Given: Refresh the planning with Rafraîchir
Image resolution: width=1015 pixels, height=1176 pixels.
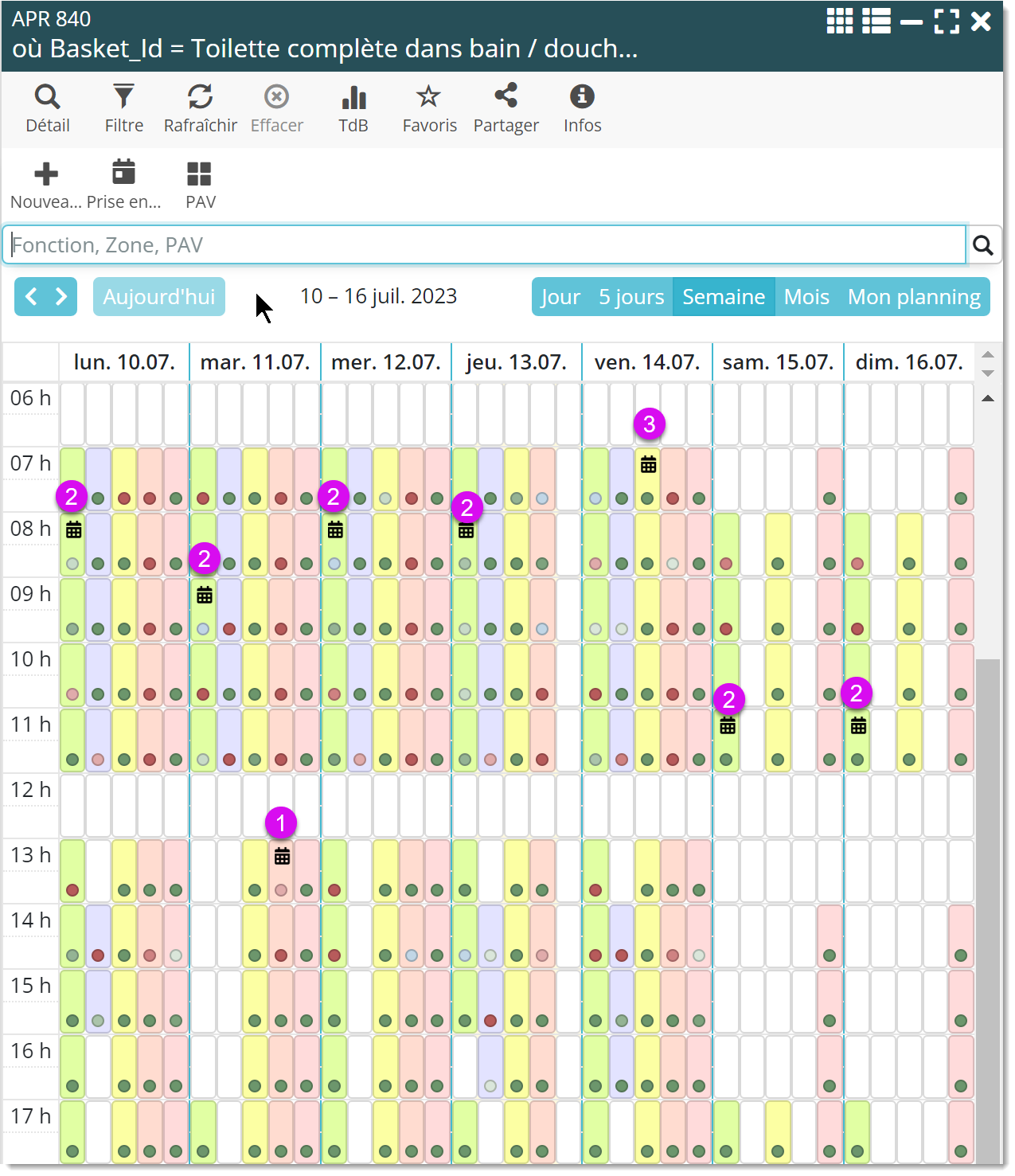Looking at the screenshot, I should pyautogui.click(x=200, y=108).
